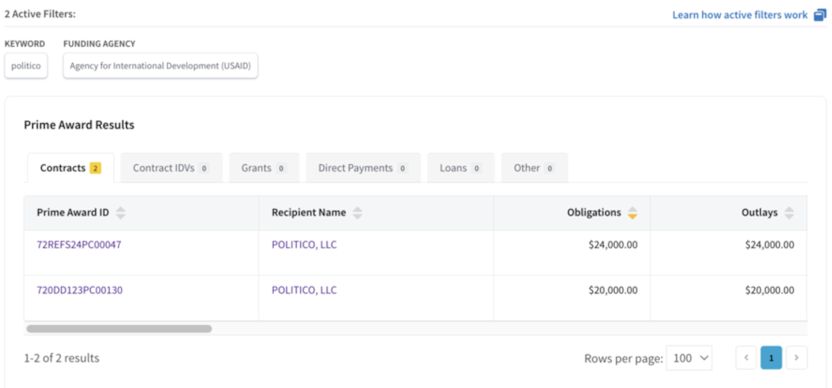Screen dimensions: 832x388
Task: Sort by Recipient Name arrows
Action: (x=358, y=213)
